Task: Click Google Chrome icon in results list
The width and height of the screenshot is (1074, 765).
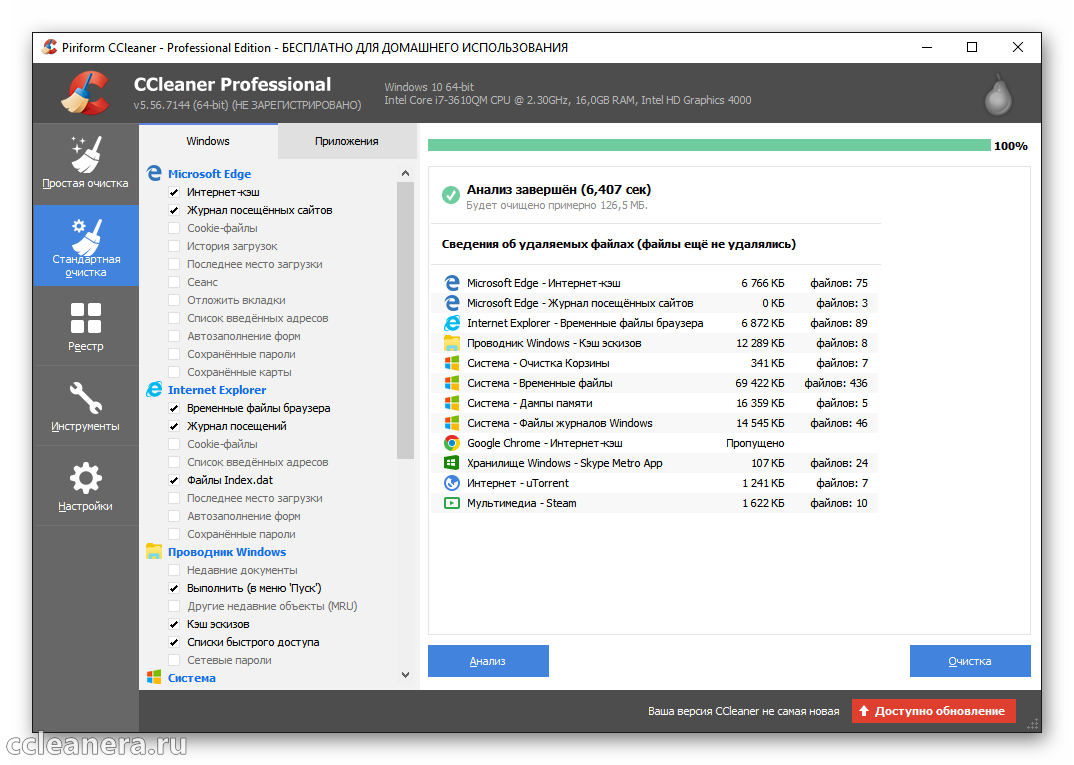Action: [451, 443]
